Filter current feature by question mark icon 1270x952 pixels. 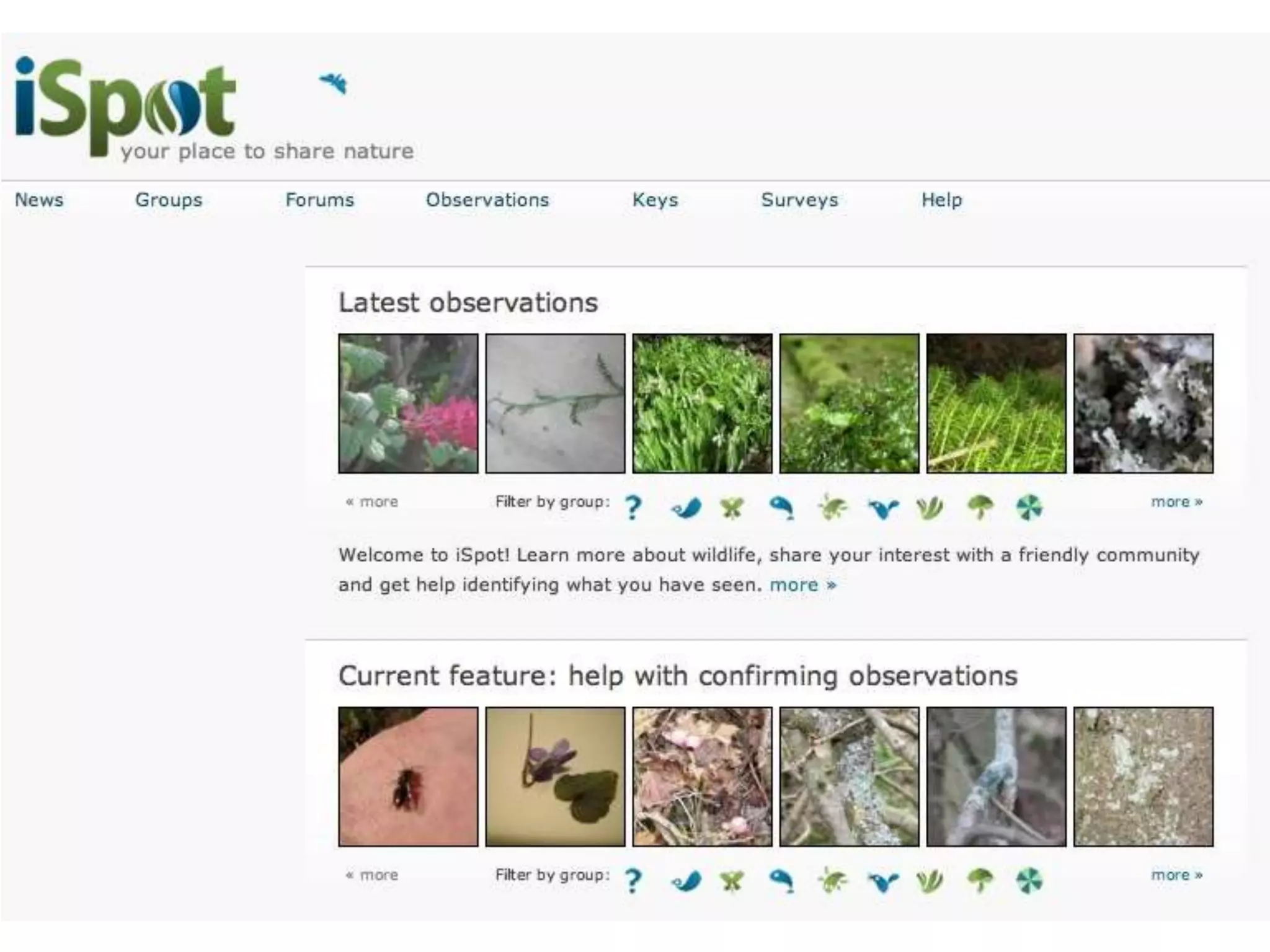[x=633, y=881]
